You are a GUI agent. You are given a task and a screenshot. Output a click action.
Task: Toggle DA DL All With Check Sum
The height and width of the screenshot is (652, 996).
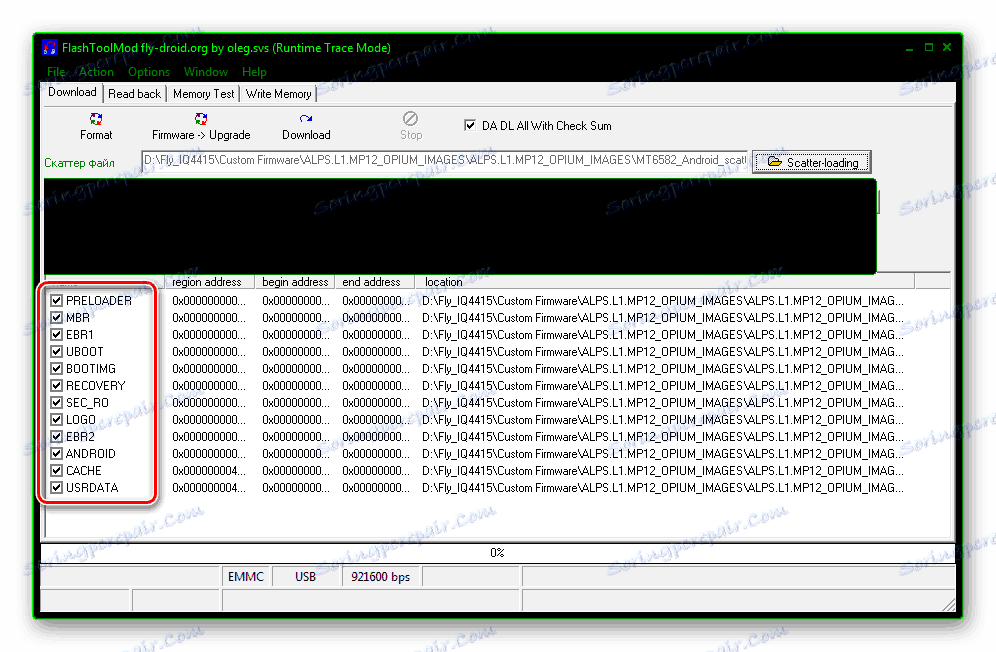pos(469,125)
